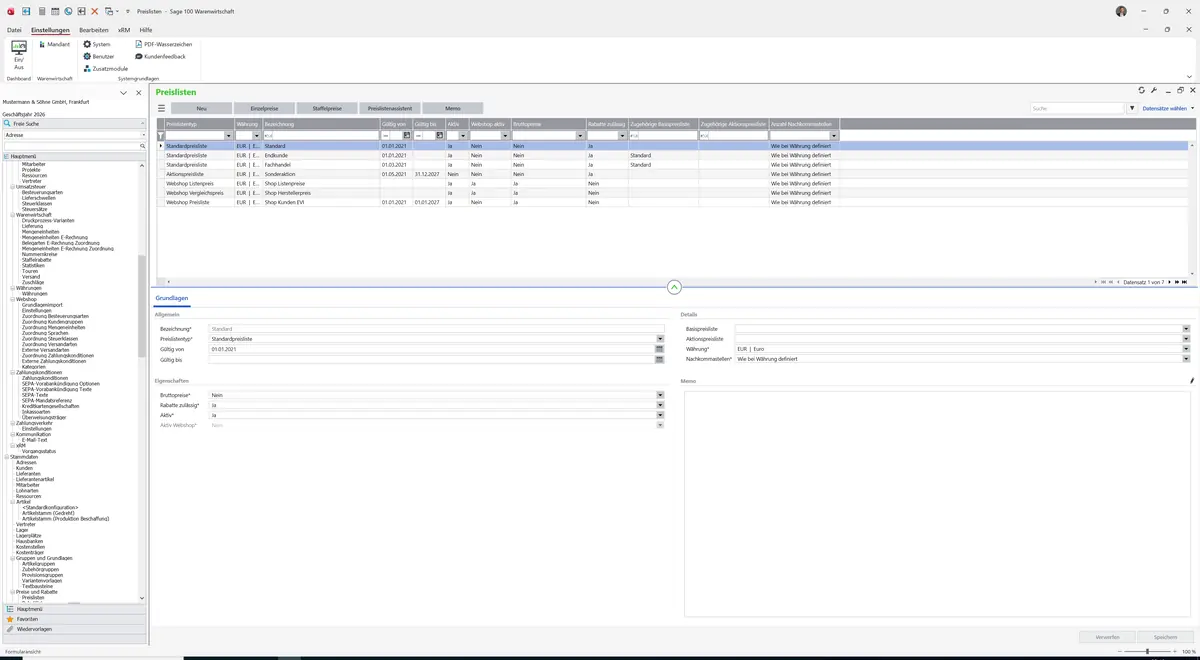Open PDF-Wasserzeichen in the ribbon
Screen dimensions: 1200x660
click(163, 44)
